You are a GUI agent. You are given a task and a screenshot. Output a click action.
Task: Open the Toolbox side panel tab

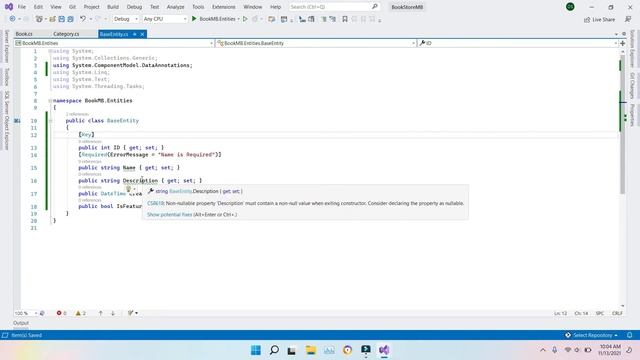(6, 77)
